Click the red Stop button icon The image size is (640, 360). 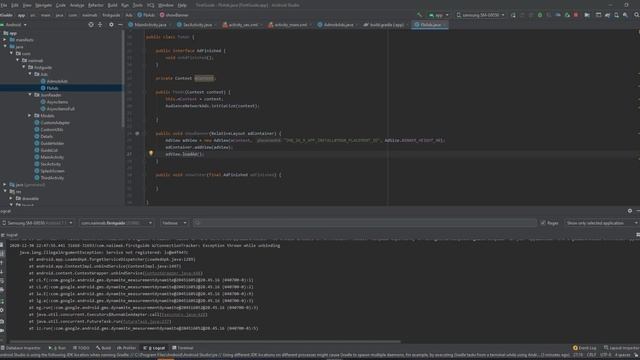[576, 15]
